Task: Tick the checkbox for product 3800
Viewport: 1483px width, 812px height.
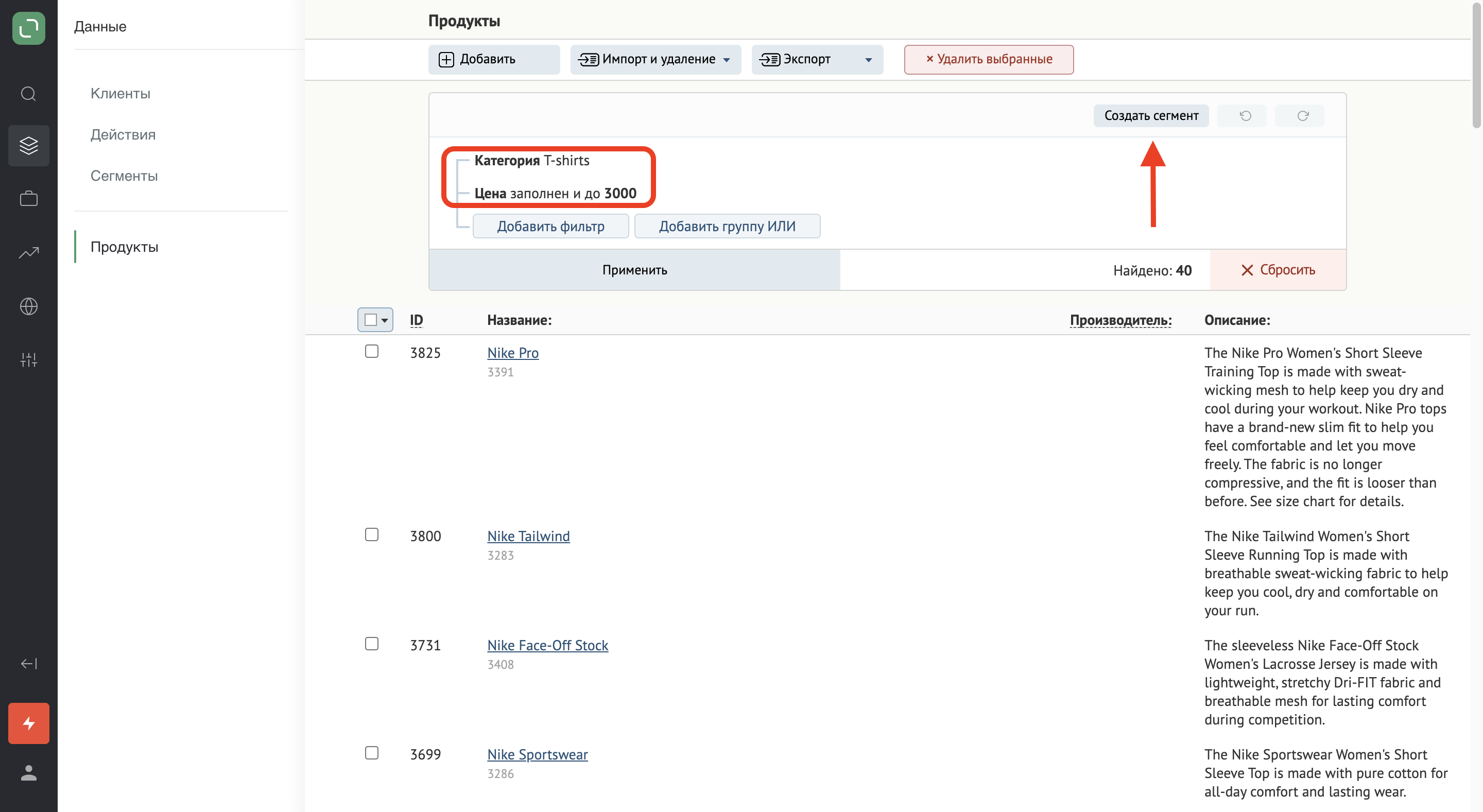Action: coord(372,534)
